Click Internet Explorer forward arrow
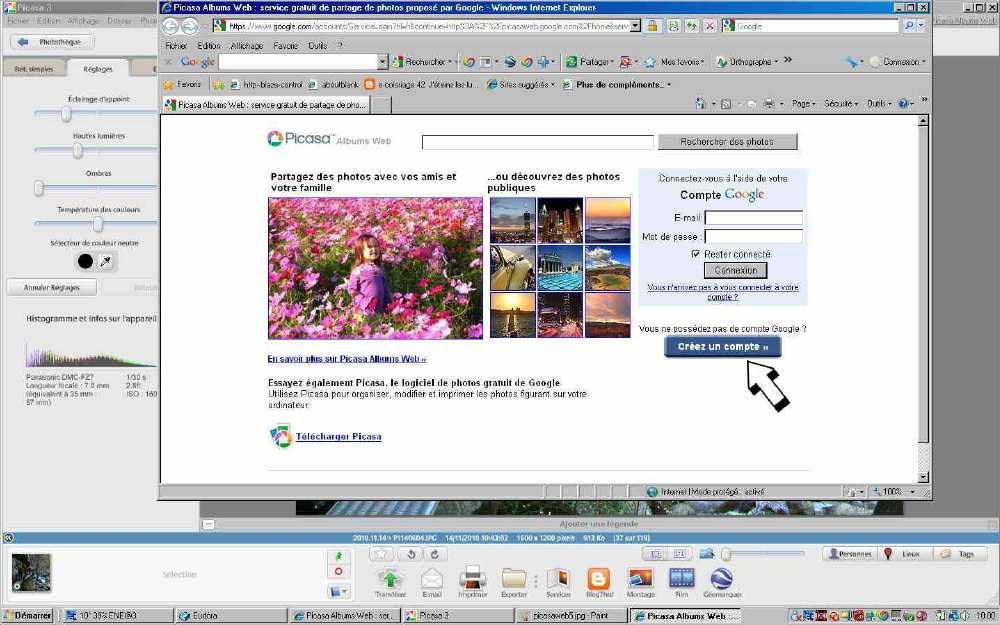This screenshot has width=1000, height=625. tap(190, 26)
